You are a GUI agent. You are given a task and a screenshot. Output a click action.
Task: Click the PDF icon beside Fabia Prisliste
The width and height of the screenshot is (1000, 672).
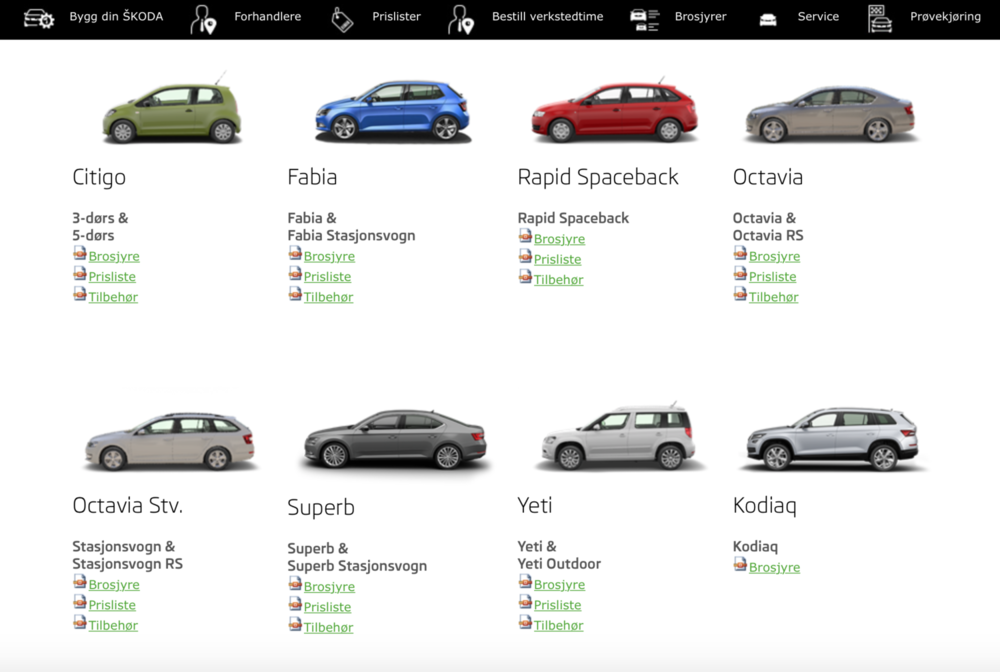click(295, 274)
